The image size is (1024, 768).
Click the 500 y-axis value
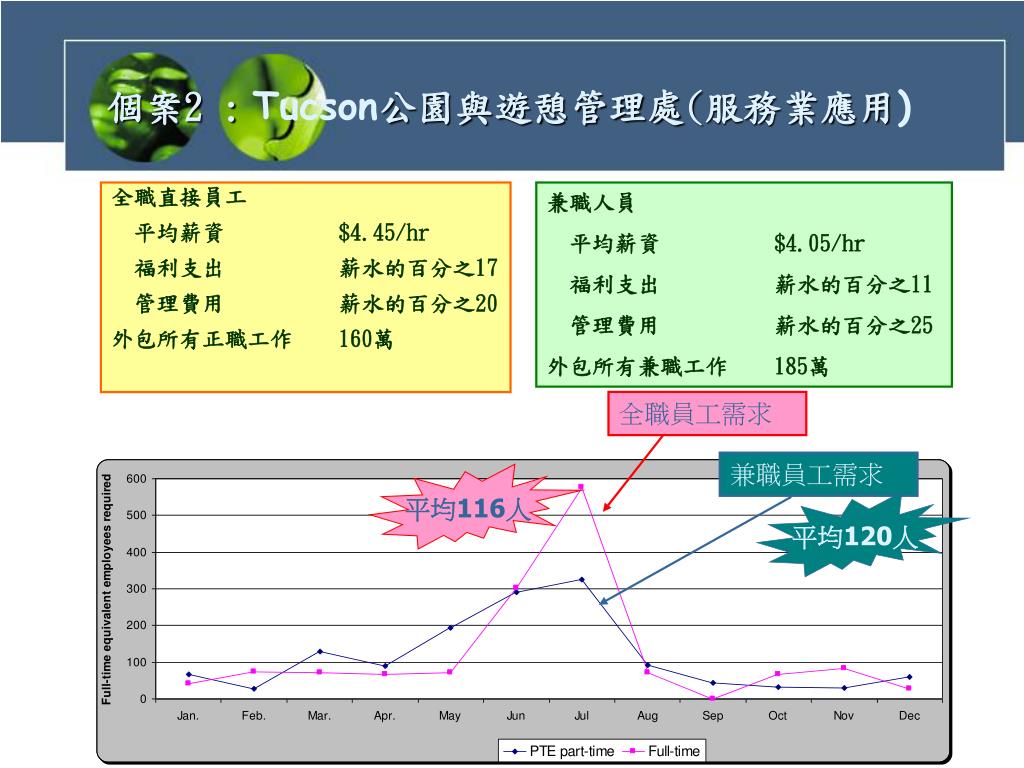(136, 515)
